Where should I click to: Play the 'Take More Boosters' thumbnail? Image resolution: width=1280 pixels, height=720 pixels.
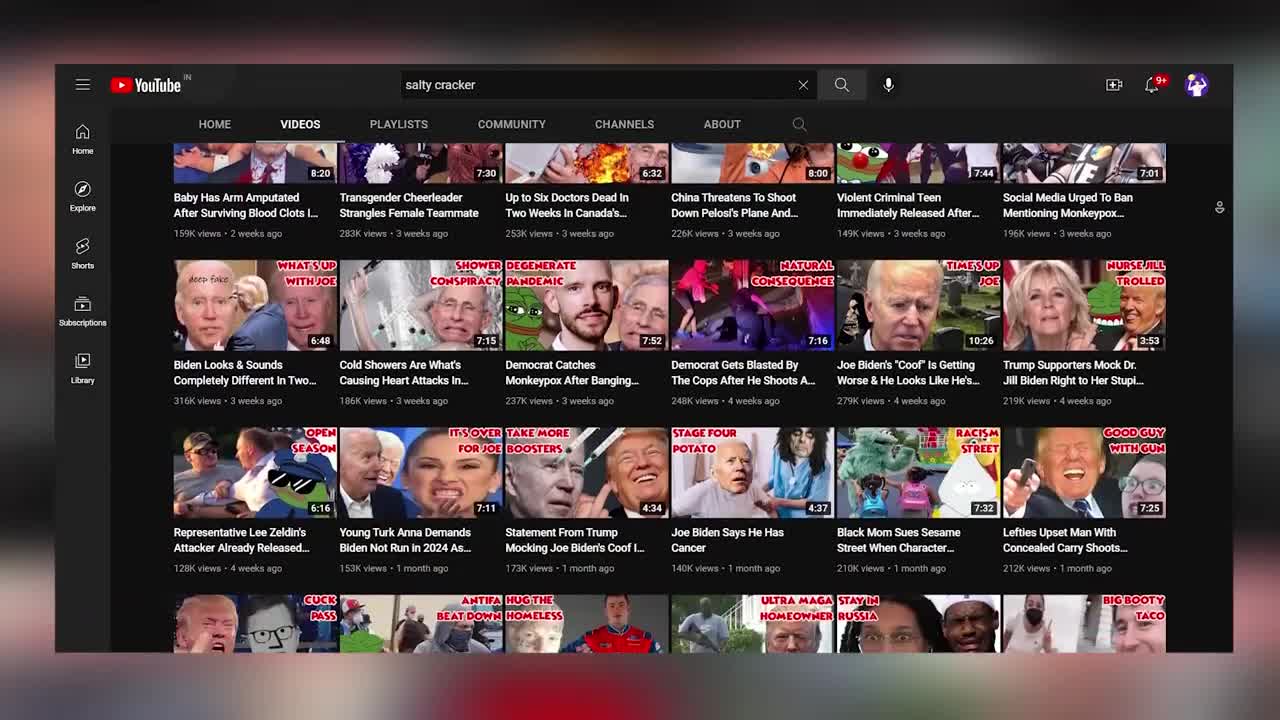click(587, 473)
